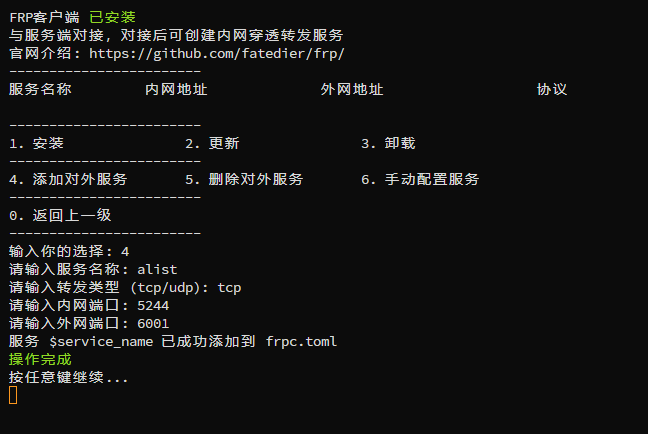The width and height of the screenshot is (648, 434).
Task: Click the 服务名称 column header
Action: [40, 89]
